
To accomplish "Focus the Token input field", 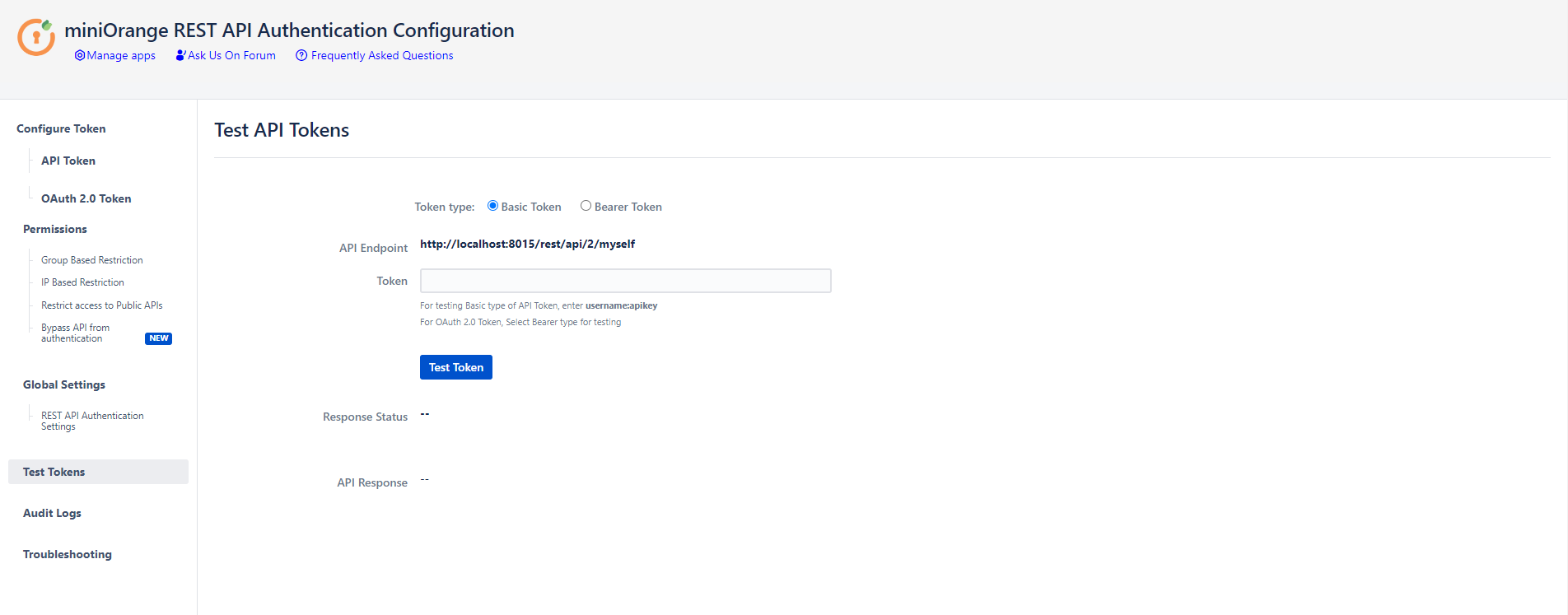I will [626, 281].
